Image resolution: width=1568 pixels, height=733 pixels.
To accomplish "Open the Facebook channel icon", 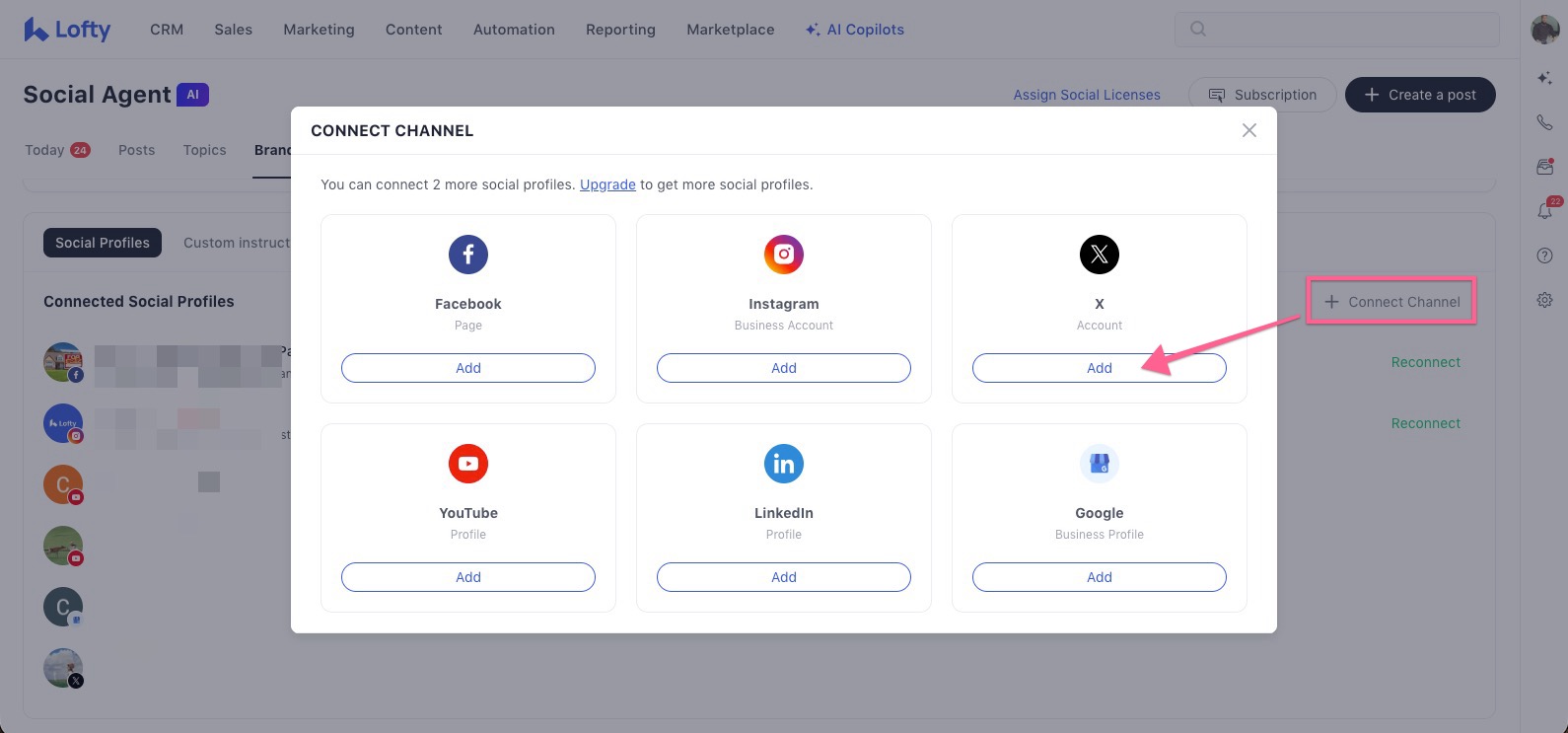I will pos(468,255).
